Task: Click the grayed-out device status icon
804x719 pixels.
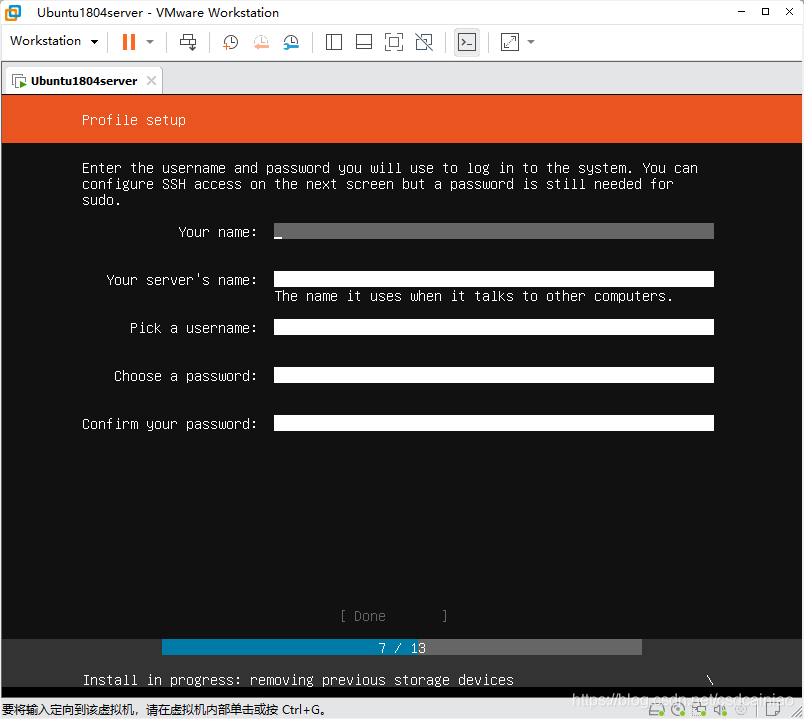Action: tap(741, 710)
